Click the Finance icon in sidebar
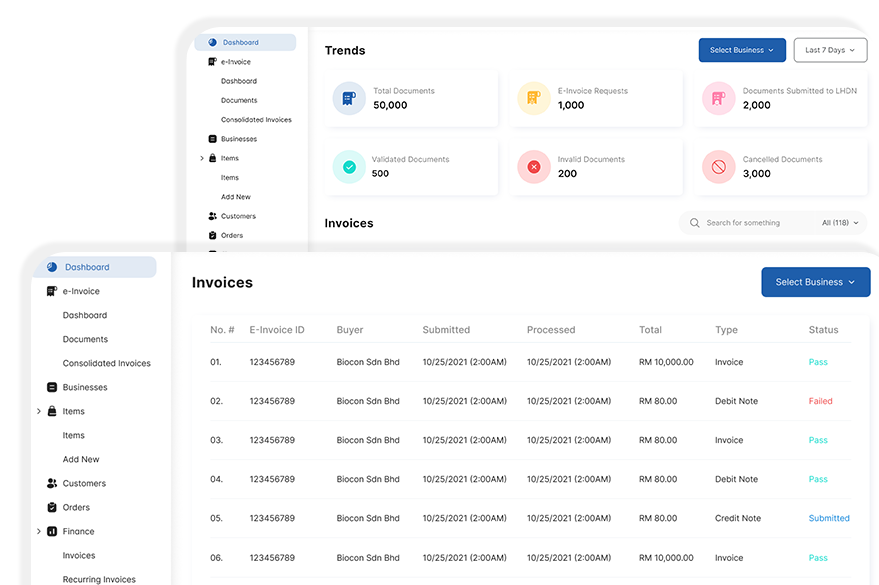The width and height of the screenshot is (879, 585). tap(52, 531)
